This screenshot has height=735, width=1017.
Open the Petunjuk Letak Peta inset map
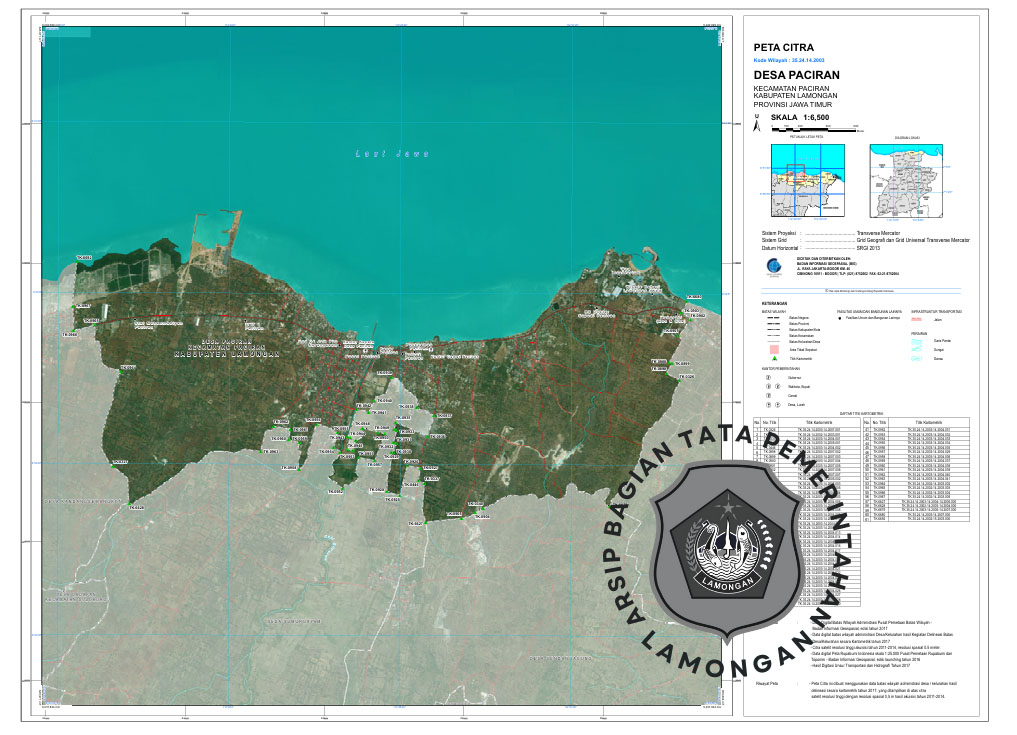point(805,178)
